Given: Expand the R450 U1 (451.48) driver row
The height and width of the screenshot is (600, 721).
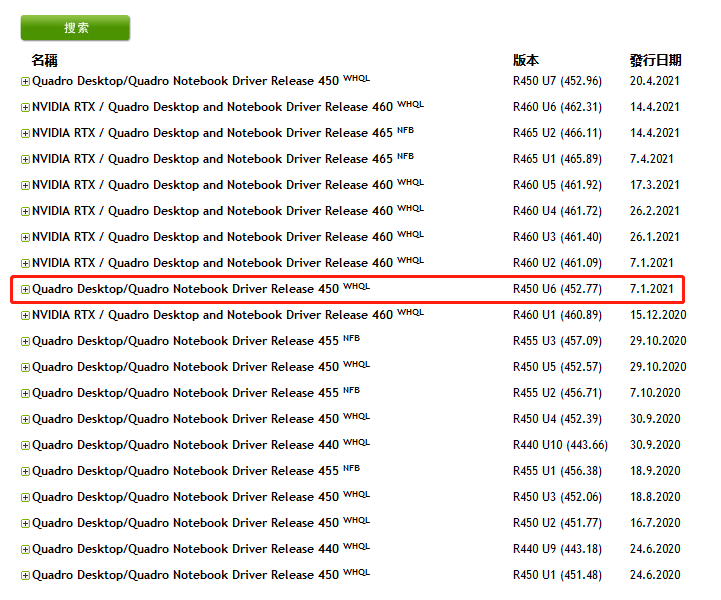Looking at the screenshot, I should pos(25,575).
